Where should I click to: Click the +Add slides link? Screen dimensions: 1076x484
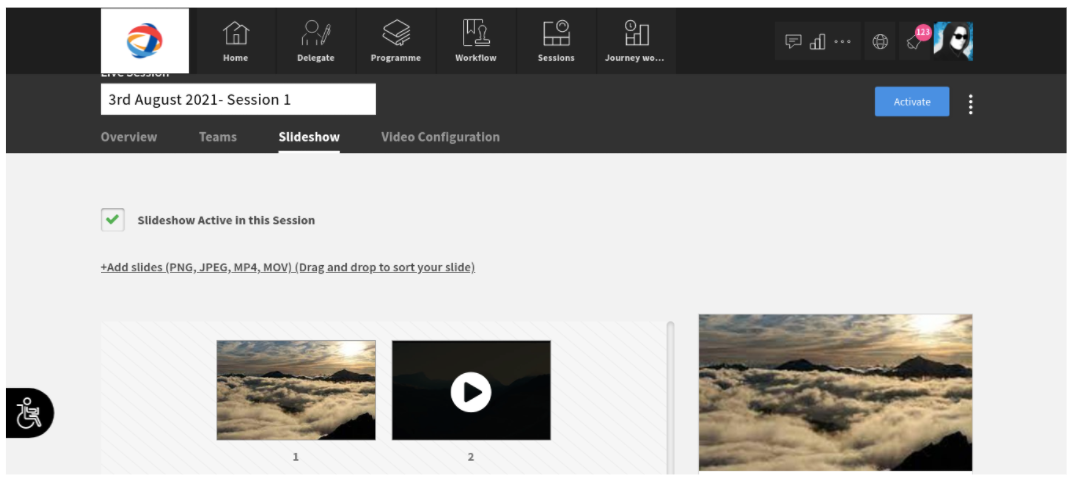pos(288,267)
